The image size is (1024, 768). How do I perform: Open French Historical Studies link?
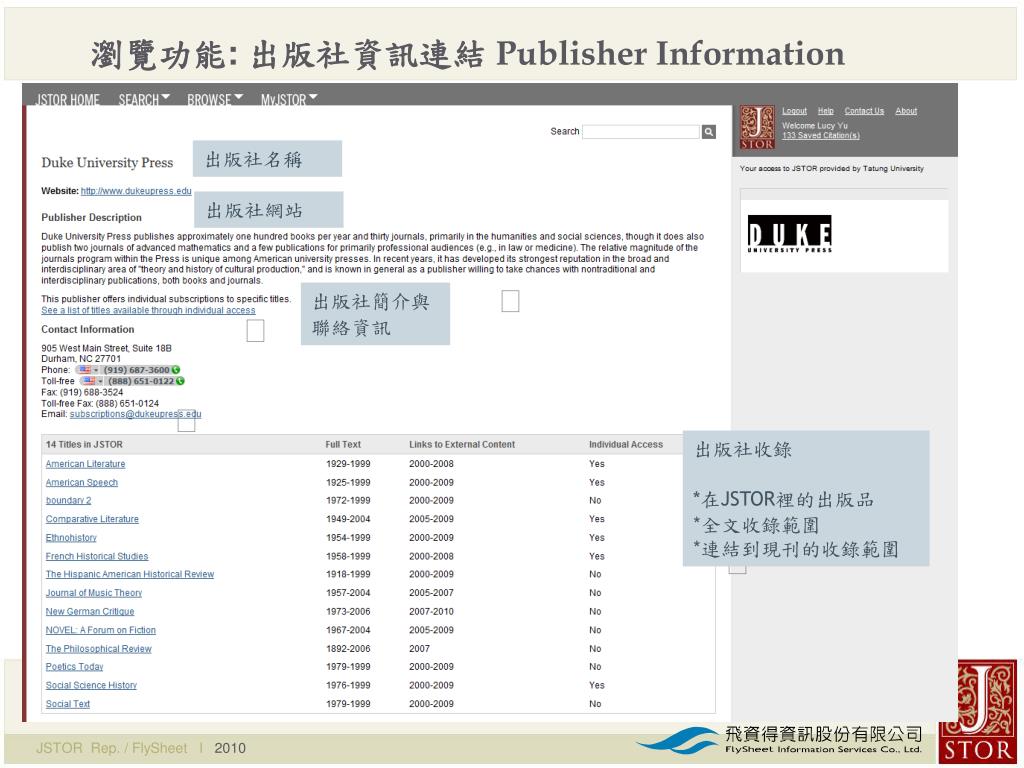(x=97, y=556)
